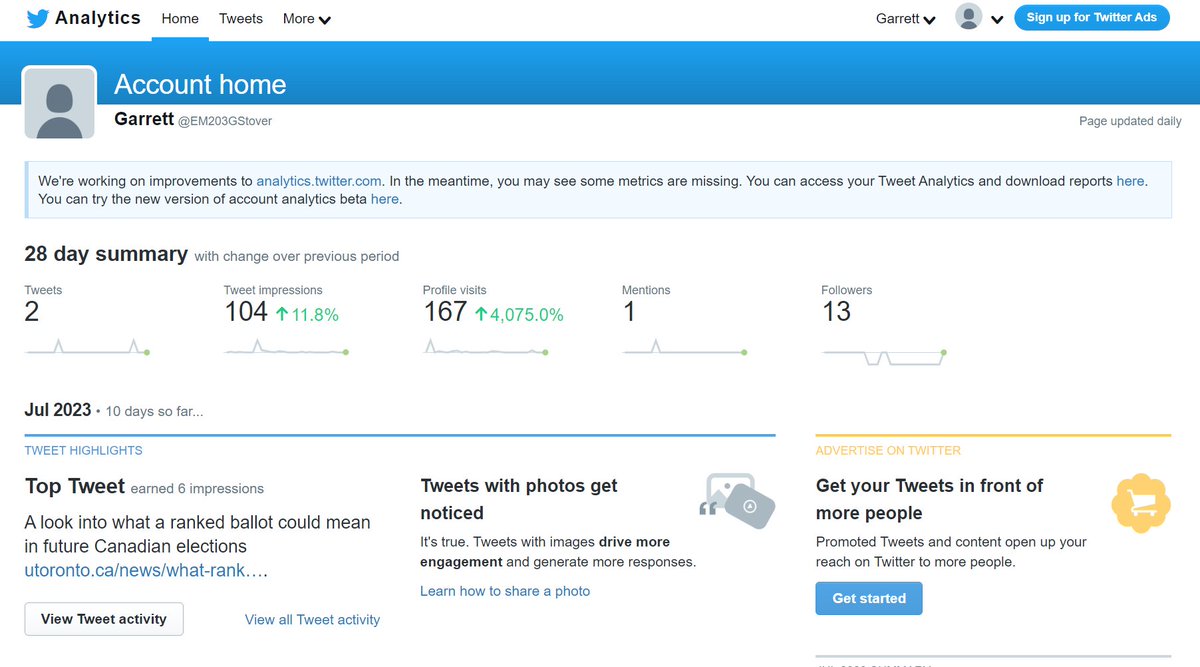Click the orange shopping cart badge icon
Image resolution: width=1200 pixels, height=667 pixels.
[1141, 503]
